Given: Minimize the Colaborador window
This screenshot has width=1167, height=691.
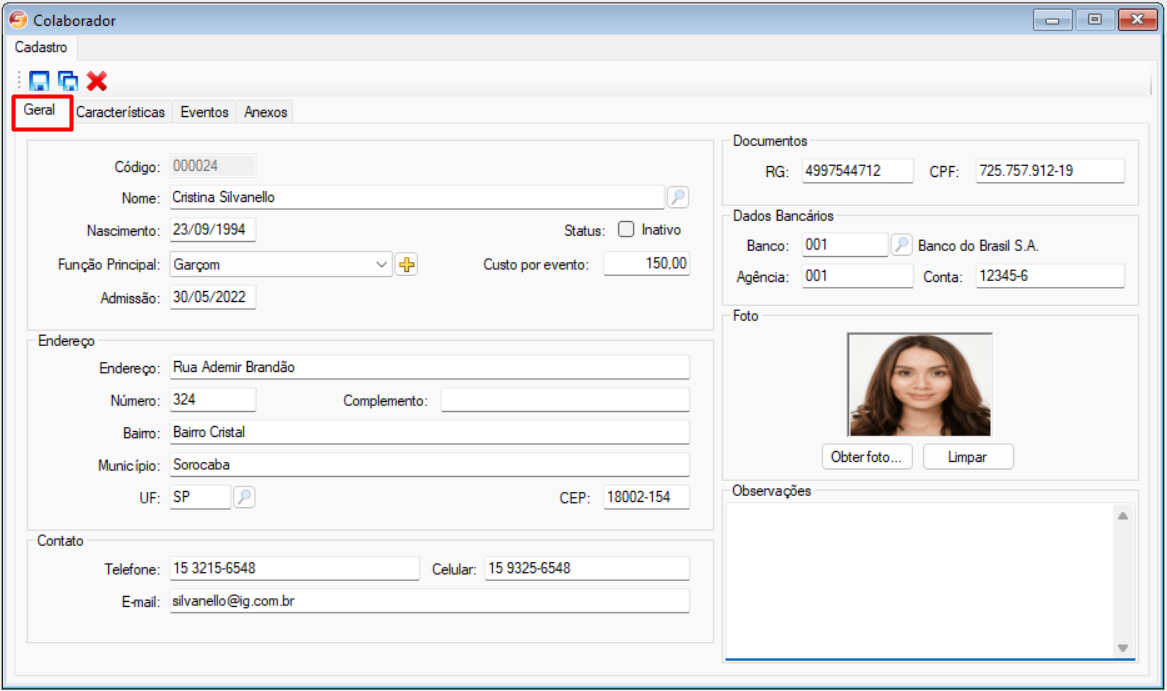Looking at the screenshot, I should tap(1052, 20).
